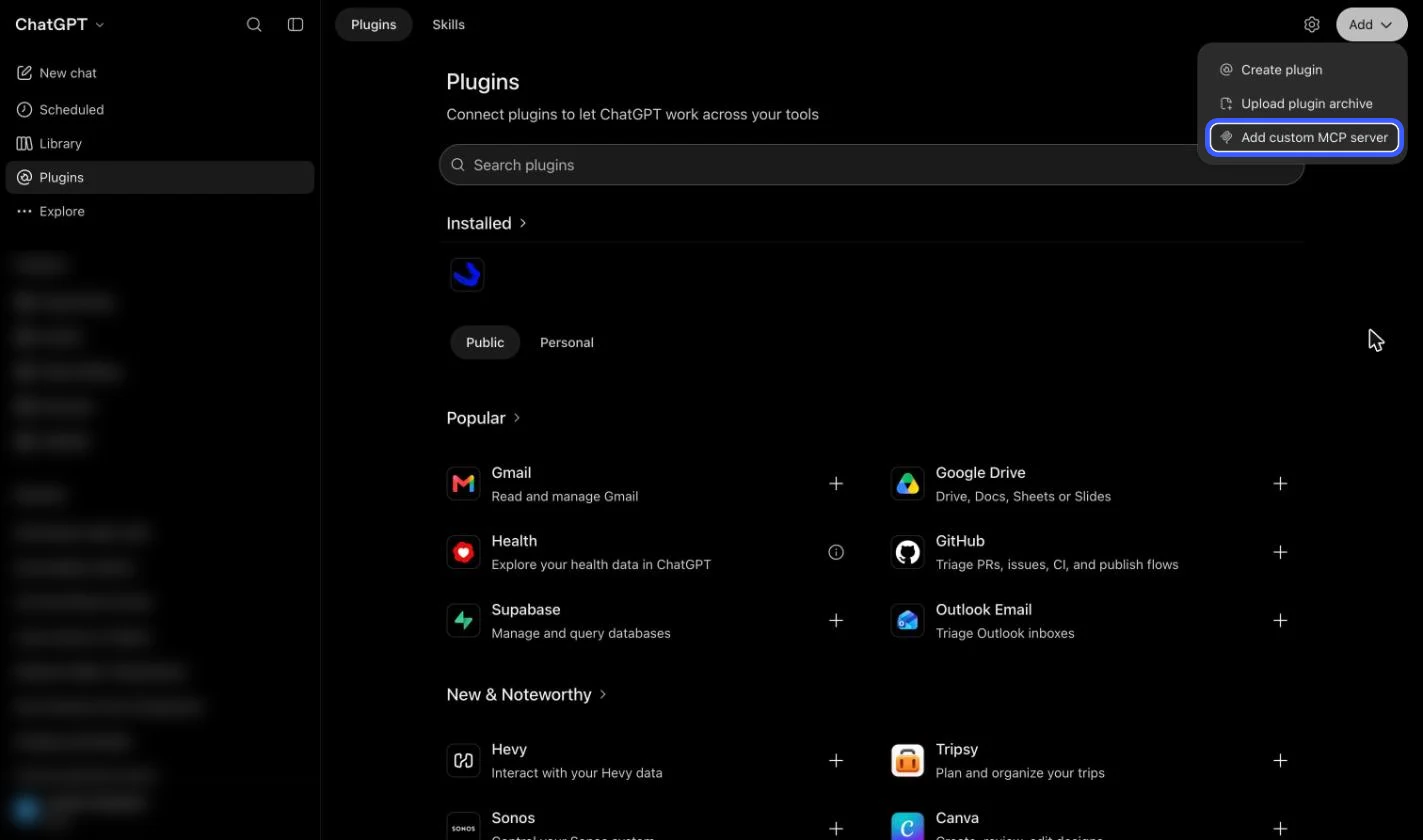Viewport: 1423px width, 840px height.
Task: Open search with the magnifier icon in sidebar
Action: (254, 24)
